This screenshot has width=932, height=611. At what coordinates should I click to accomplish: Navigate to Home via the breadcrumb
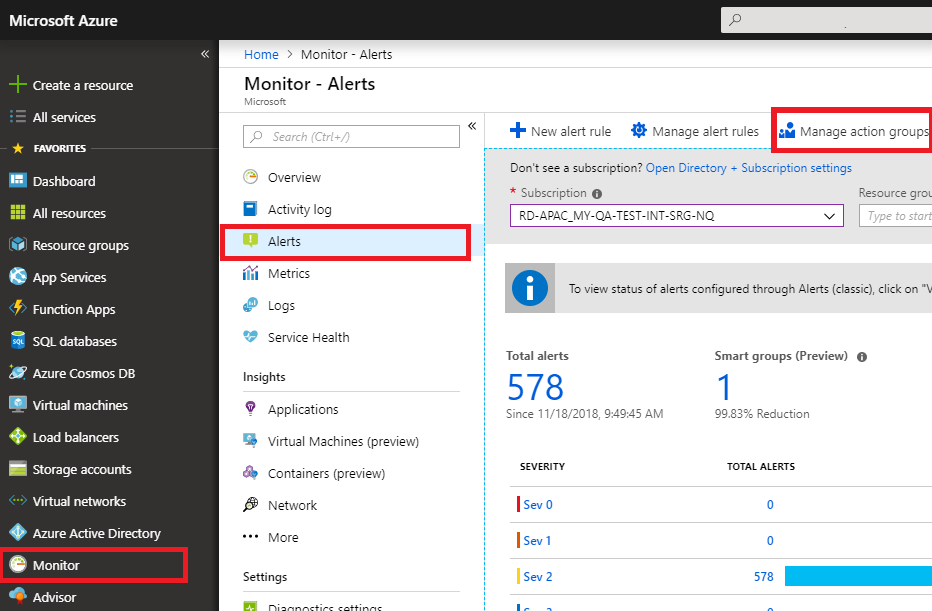pos(261,54)
